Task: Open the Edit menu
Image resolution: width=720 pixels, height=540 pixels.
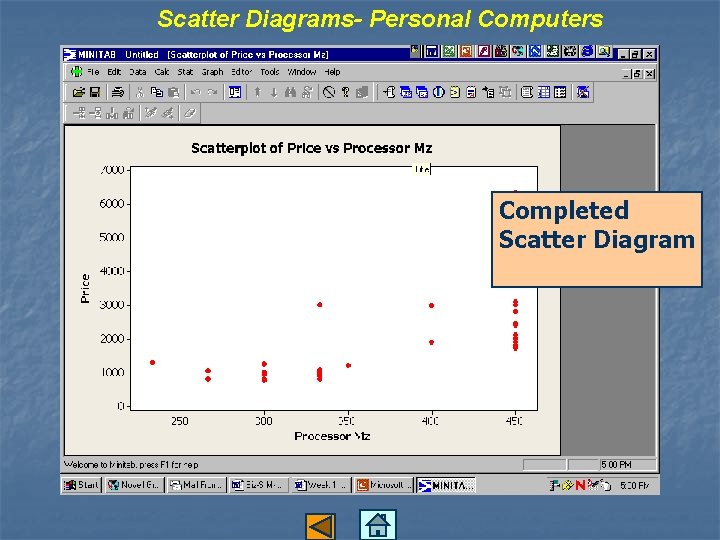Action: (114, 72)
